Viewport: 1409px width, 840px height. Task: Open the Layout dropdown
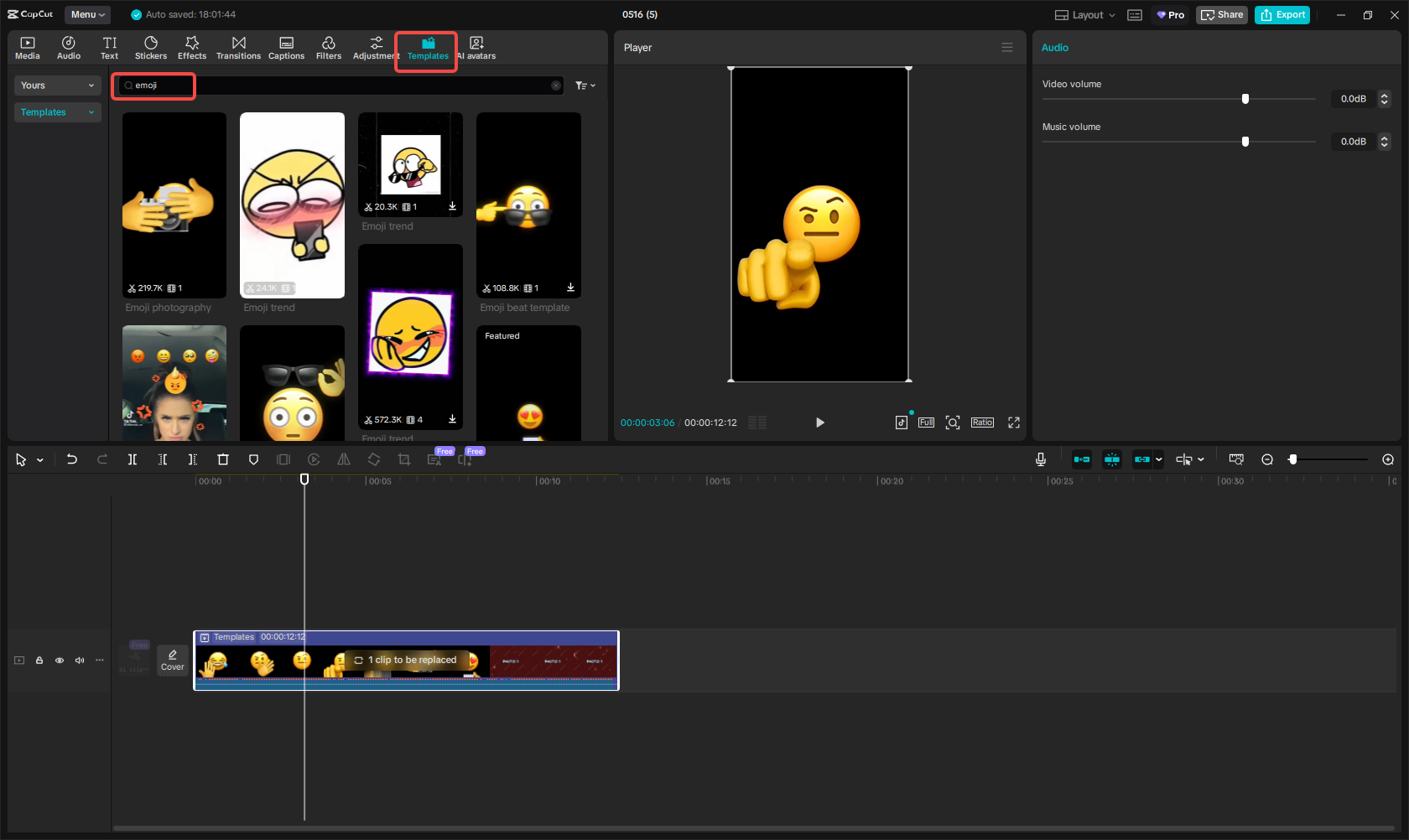tap(1085, 15)
